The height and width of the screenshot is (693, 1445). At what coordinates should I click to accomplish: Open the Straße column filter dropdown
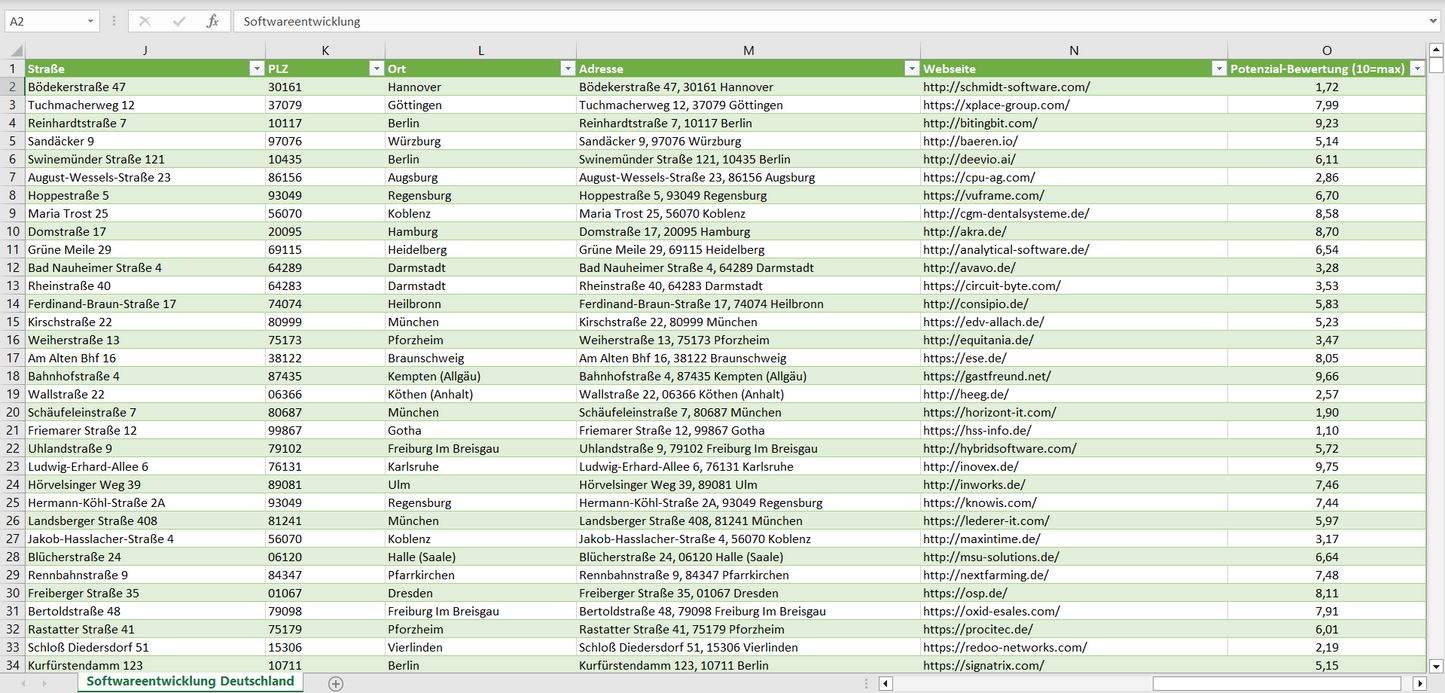[256, 69]
